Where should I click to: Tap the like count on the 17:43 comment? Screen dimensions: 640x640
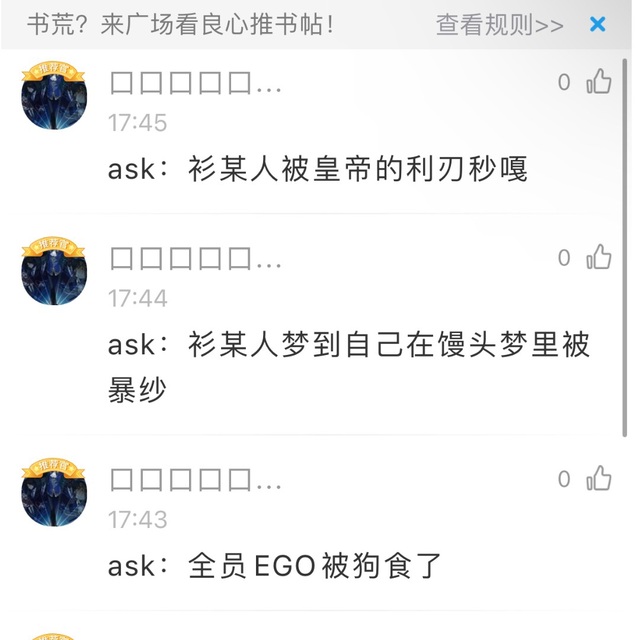click(x=564, y=479)
